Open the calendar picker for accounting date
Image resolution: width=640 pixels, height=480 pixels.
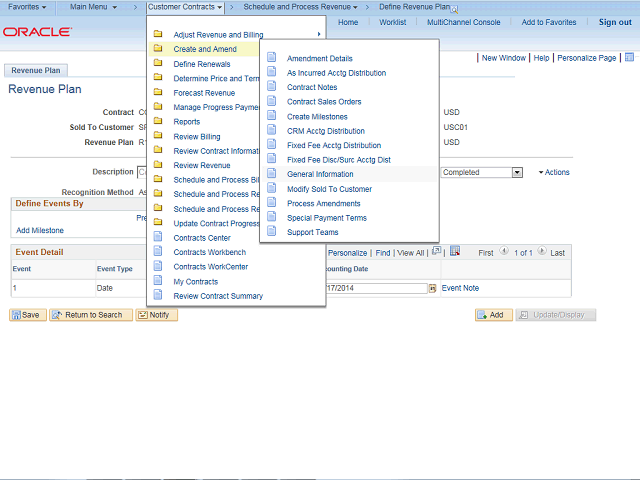[x=432, y=289]
